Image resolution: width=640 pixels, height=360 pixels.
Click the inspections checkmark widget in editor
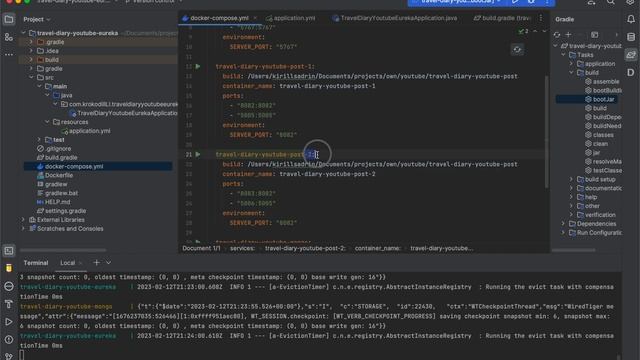[x=523, y=31]
